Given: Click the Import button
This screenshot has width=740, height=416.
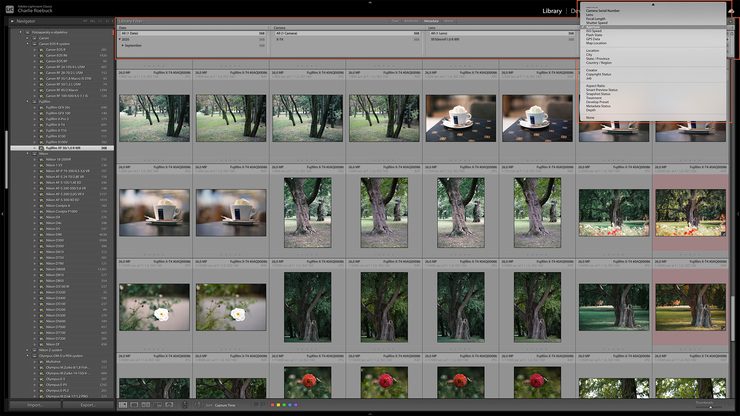Looking at the screenshot, I should tap(35, 405).
